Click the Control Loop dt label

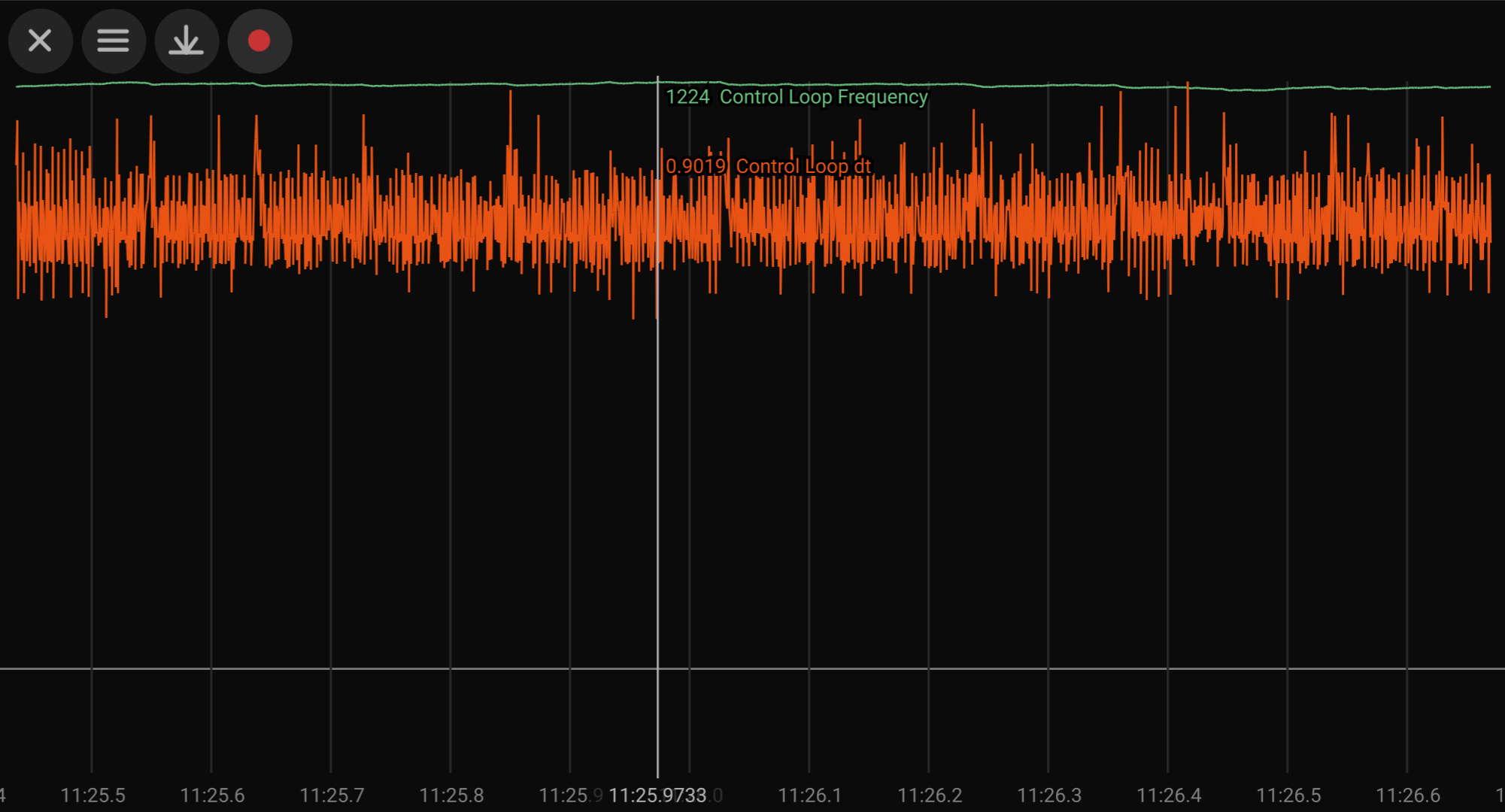(803, 166)
